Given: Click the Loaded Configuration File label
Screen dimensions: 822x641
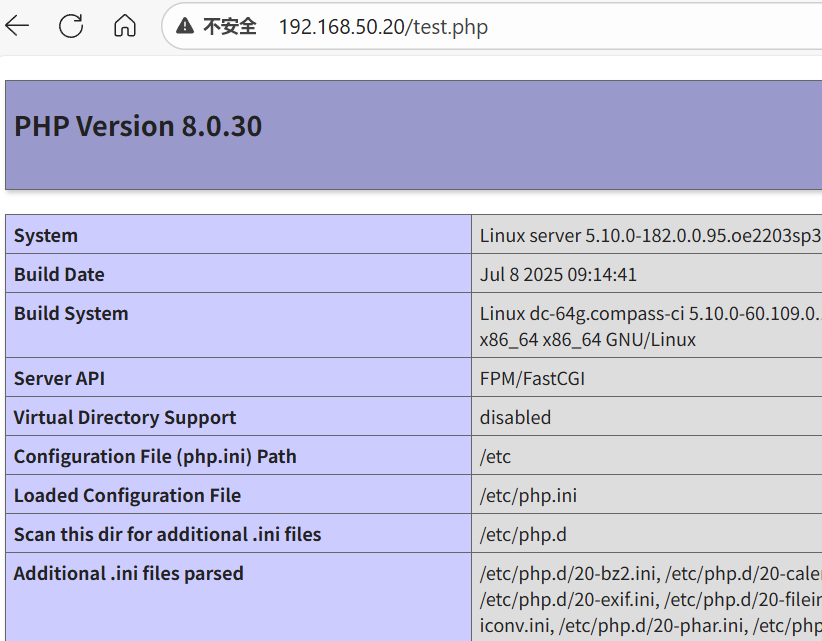Looking at the screenshot, I should pos(127,496).
